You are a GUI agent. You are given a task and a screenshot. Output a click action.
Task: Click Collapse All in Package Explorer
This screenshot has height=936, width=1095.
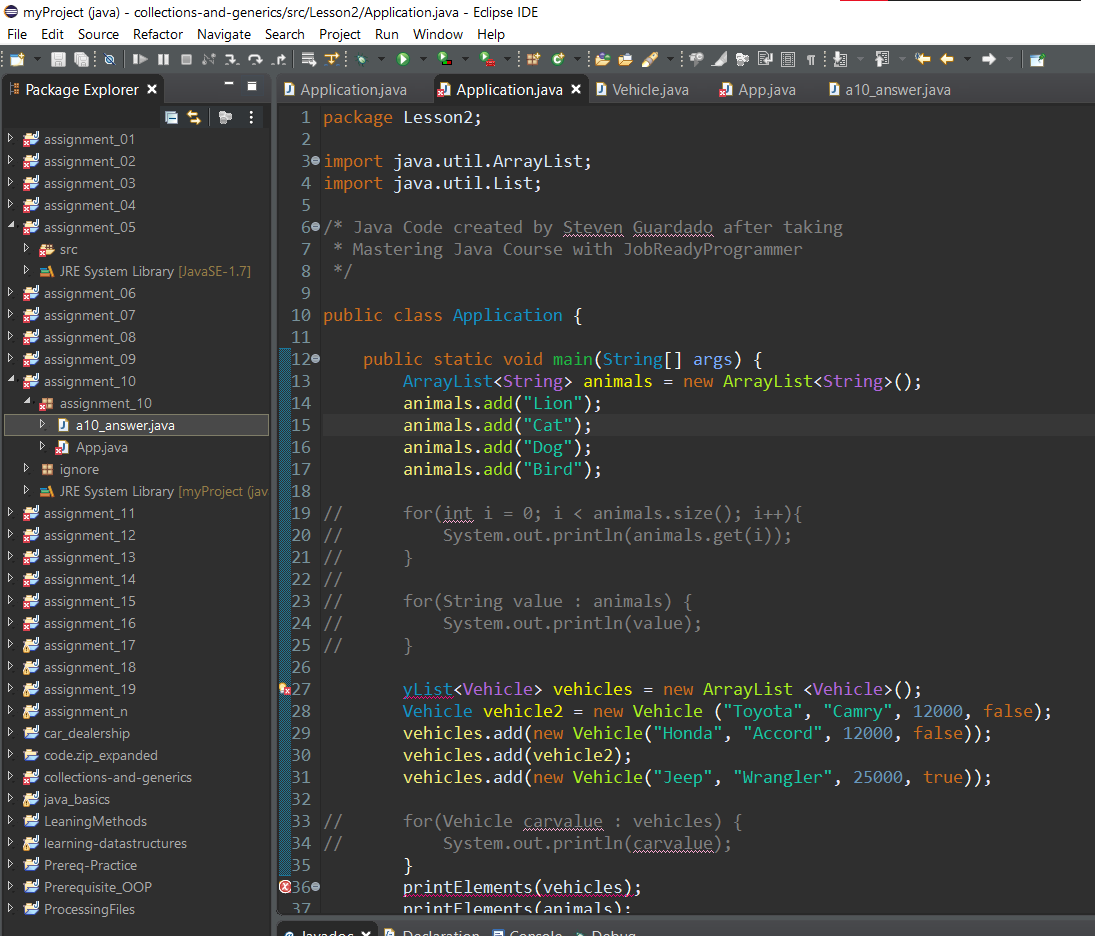171,118
